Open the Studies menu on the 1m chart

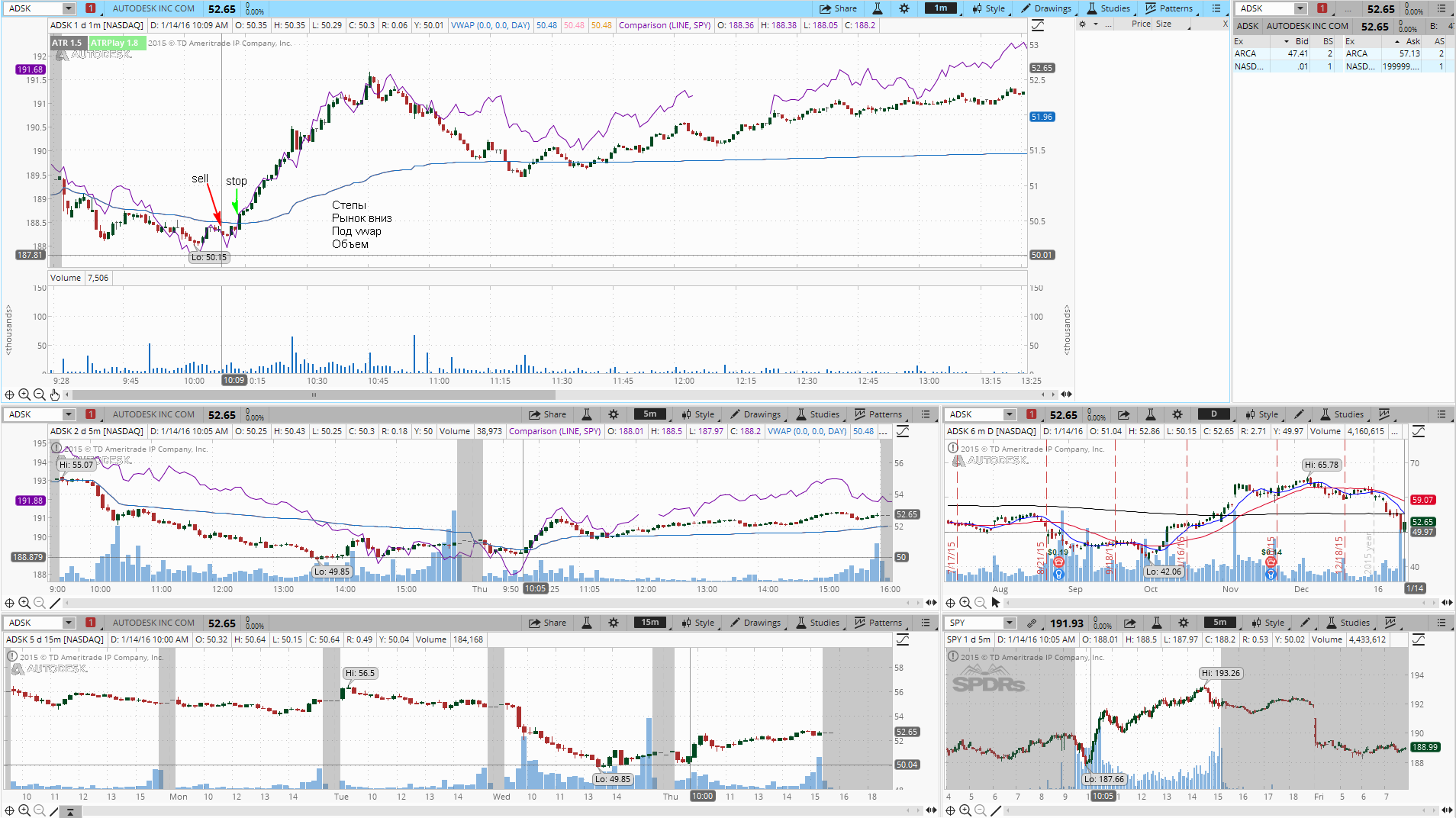coord(1108,8)
